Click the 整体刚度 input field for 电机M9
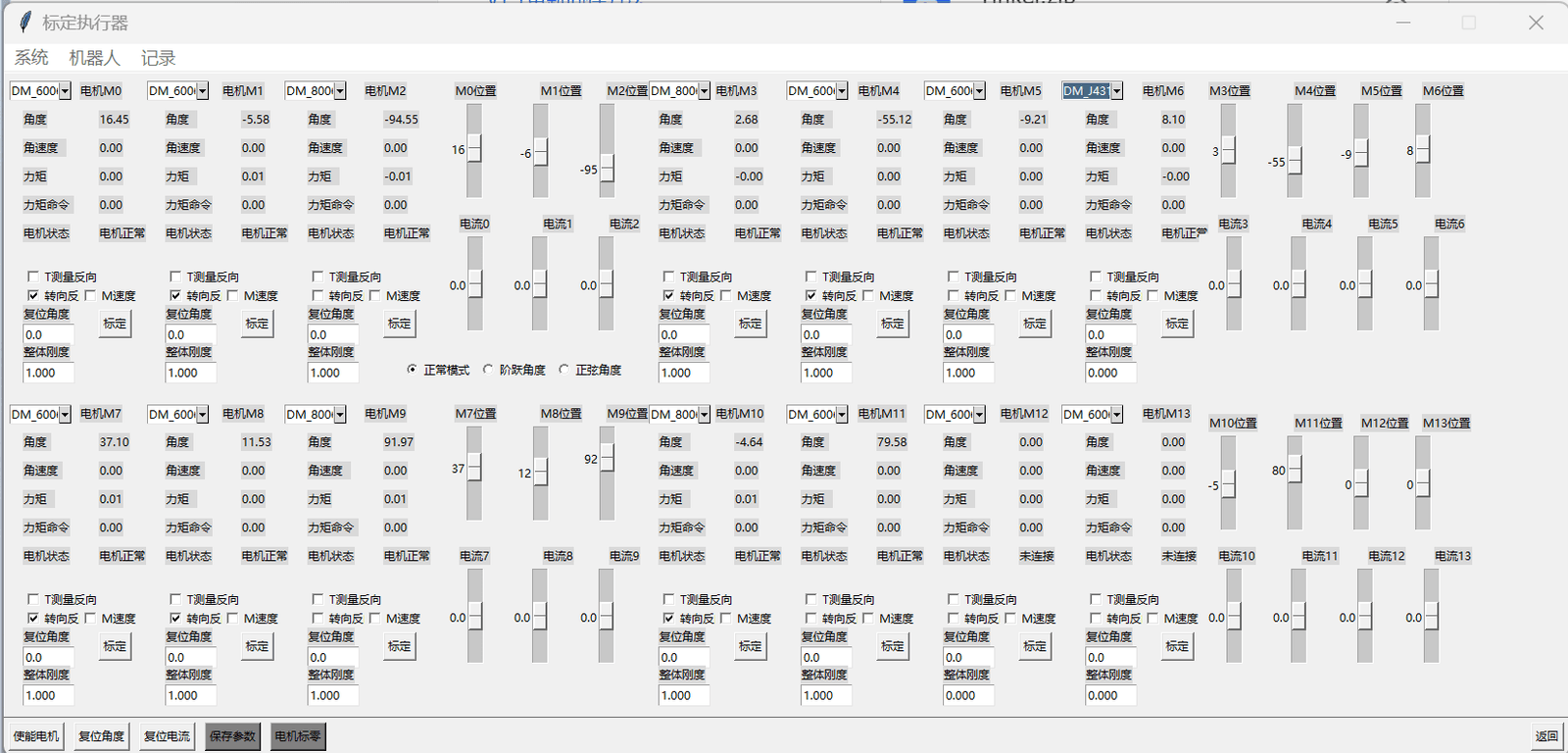 point(333,695)
